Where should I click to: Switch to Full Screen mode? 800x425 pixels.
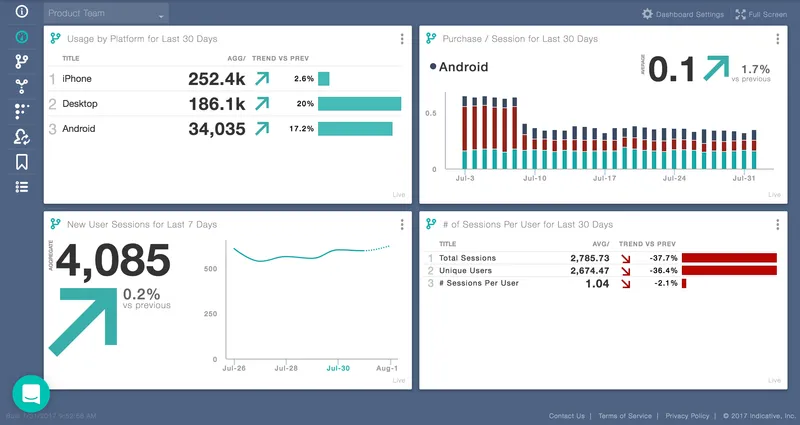761,14
